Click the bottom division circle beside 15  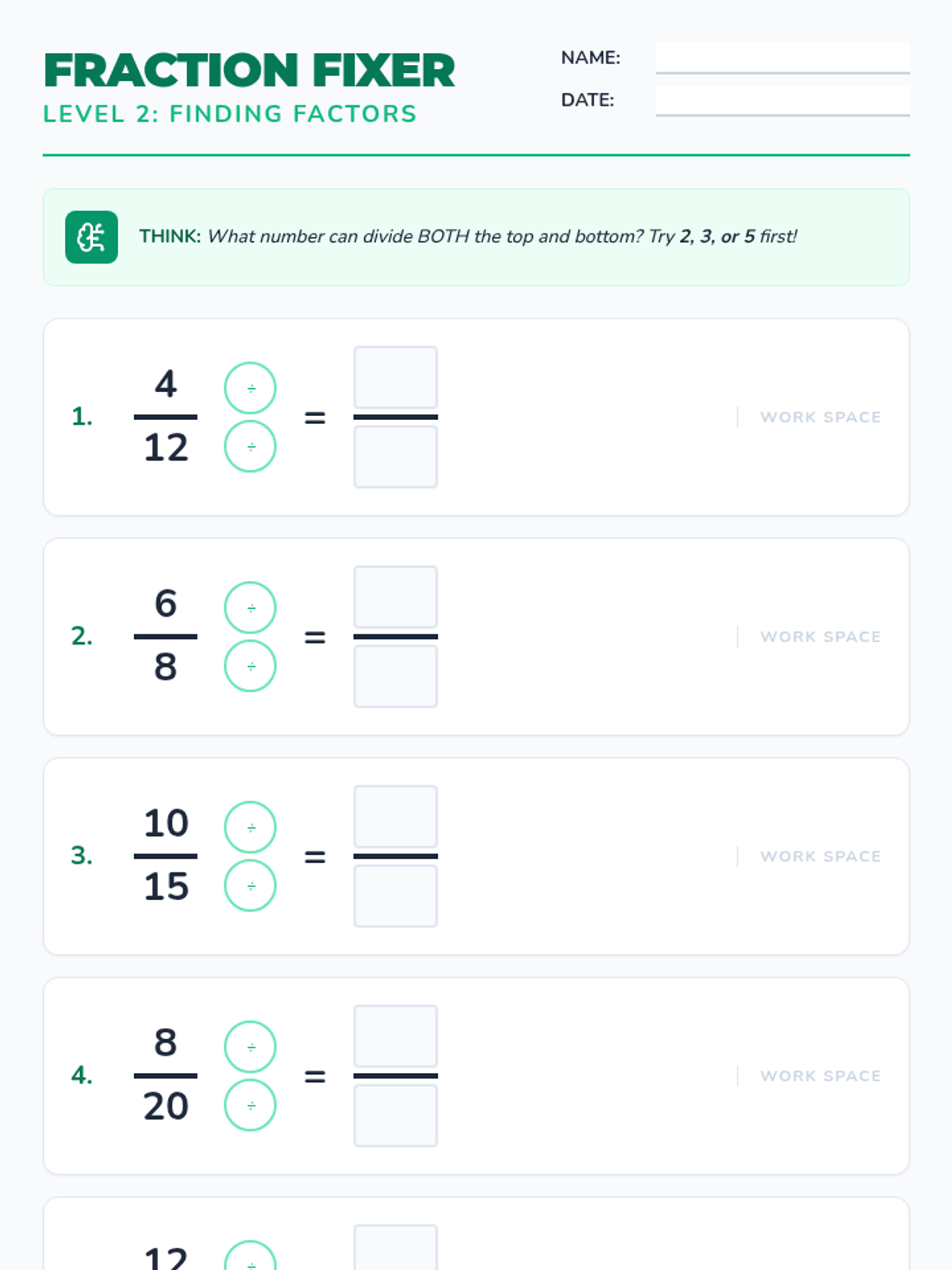250,885
